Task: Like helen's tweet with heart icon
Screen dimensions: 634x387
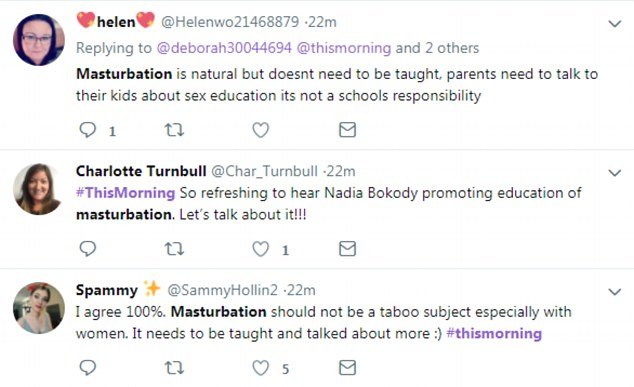Action: click(260, 130)
